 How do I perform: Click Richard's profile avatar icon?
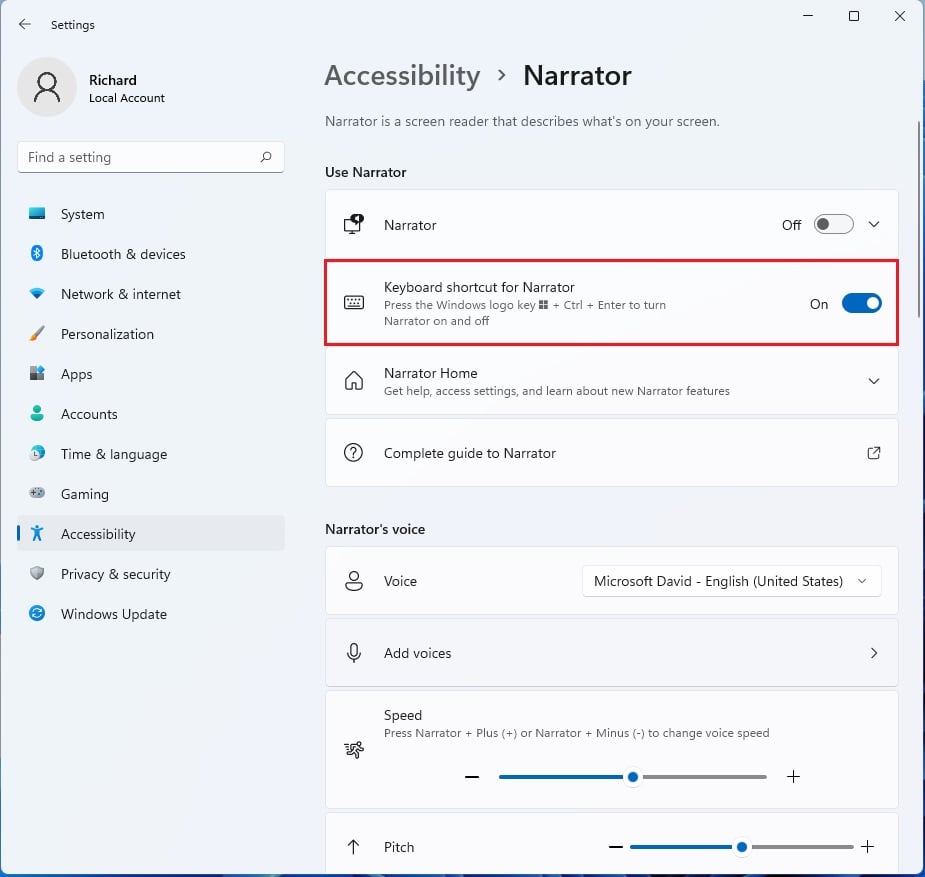(47, 87)
